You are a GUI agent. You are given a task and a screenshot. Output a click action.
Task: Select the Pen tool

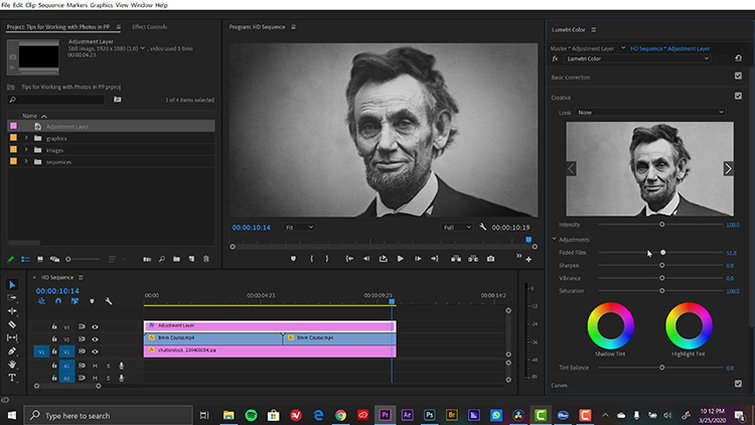(x=12, y=352)
